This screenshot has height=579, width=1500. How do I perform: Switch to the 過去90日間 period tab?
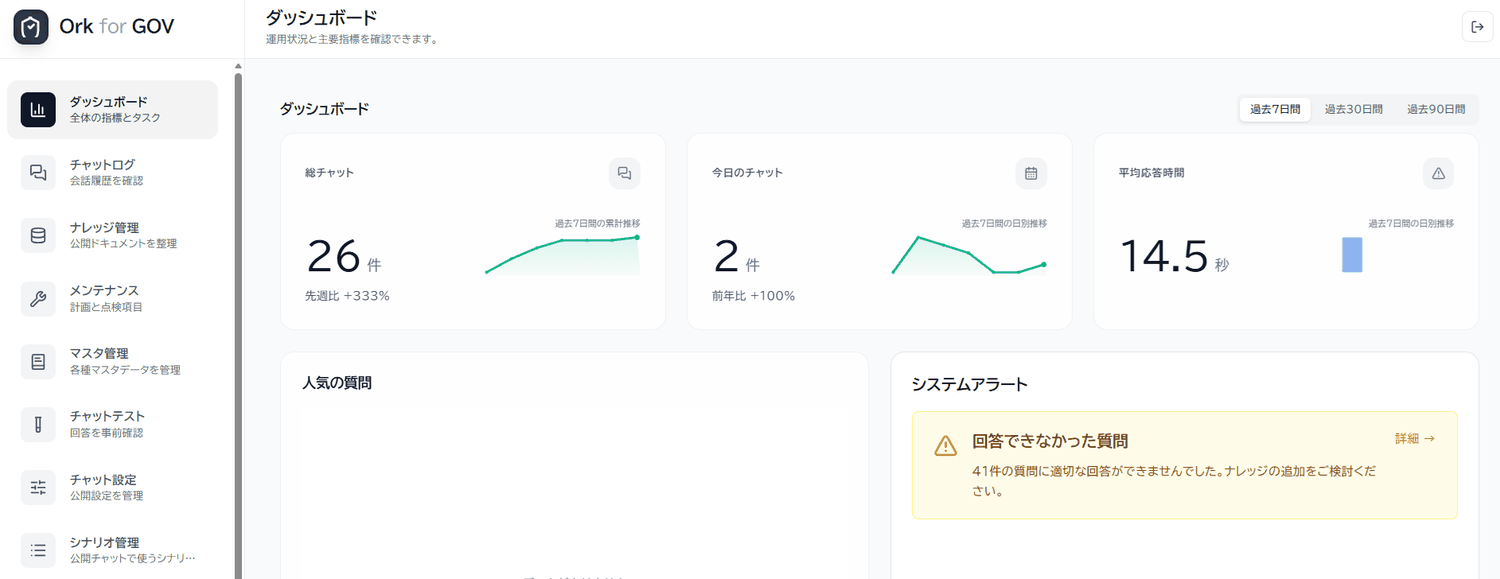1436,110
